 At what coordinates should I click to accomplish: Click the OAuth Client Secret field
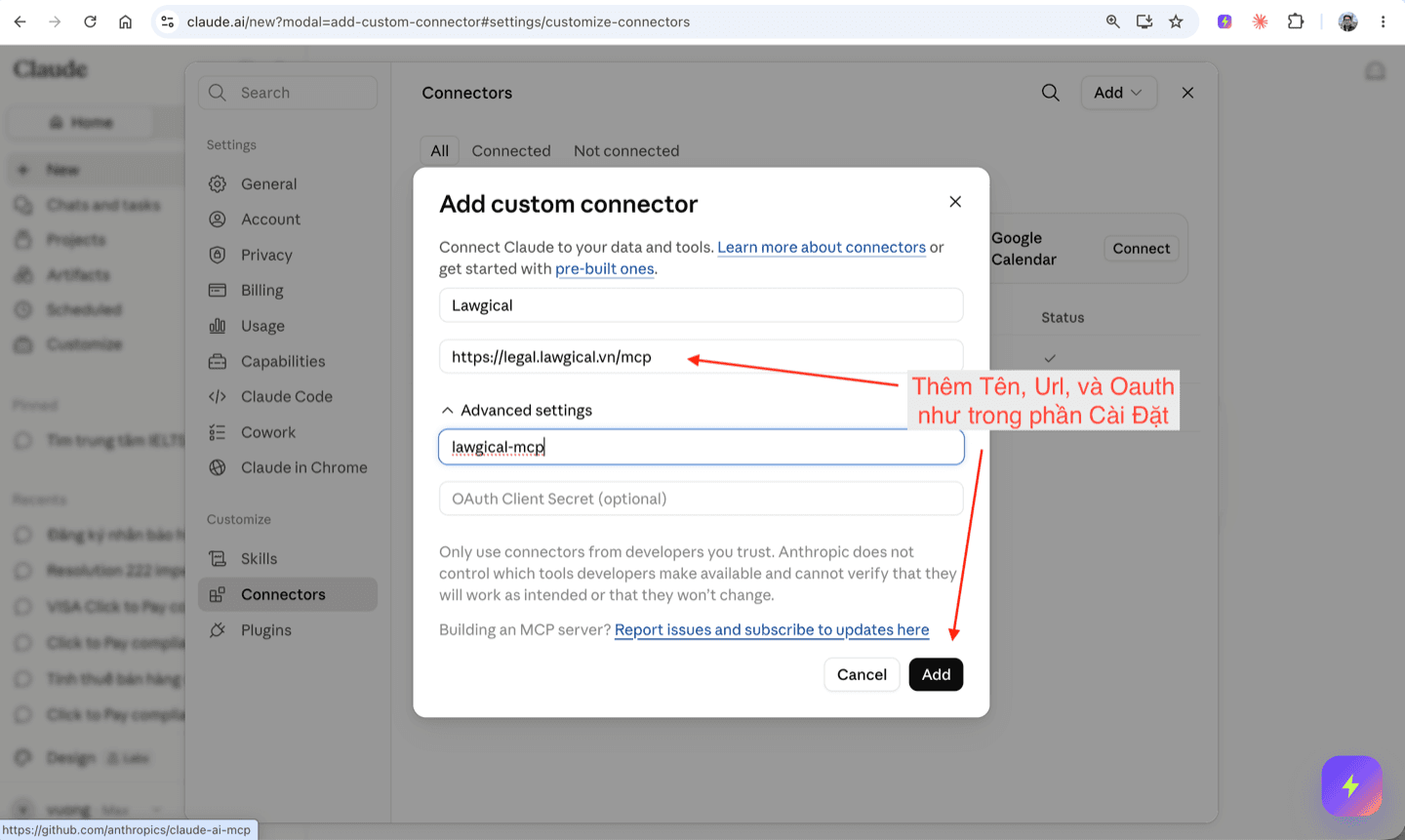click(701, 499)
